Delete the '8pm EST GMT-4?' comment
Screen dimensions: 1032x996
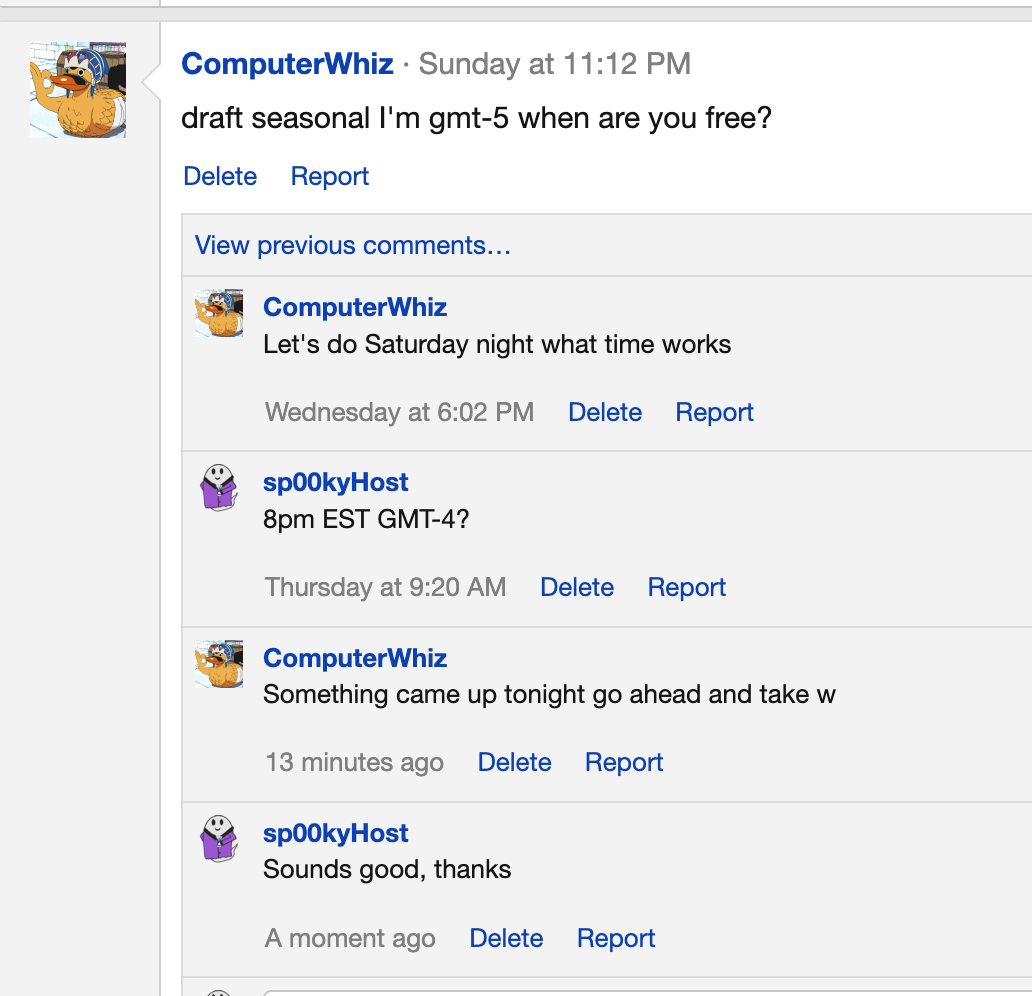point(577,588)
